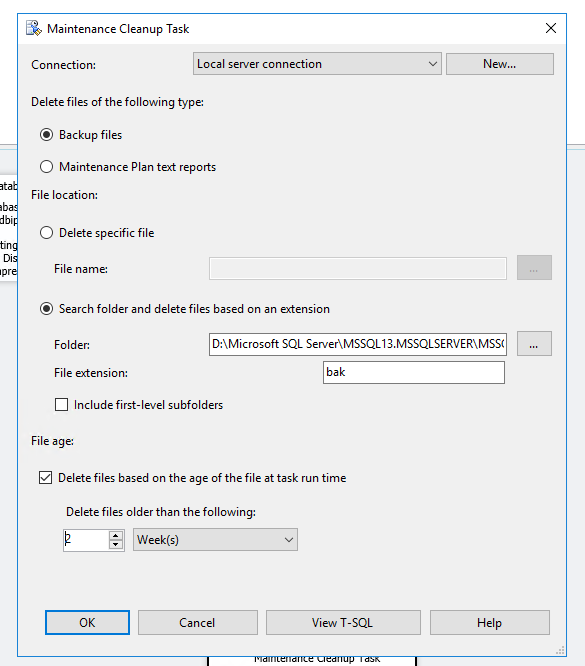Open the Week(s) time unit dropdown
This screenshot has width=585, height=666.
coord(215,540)
